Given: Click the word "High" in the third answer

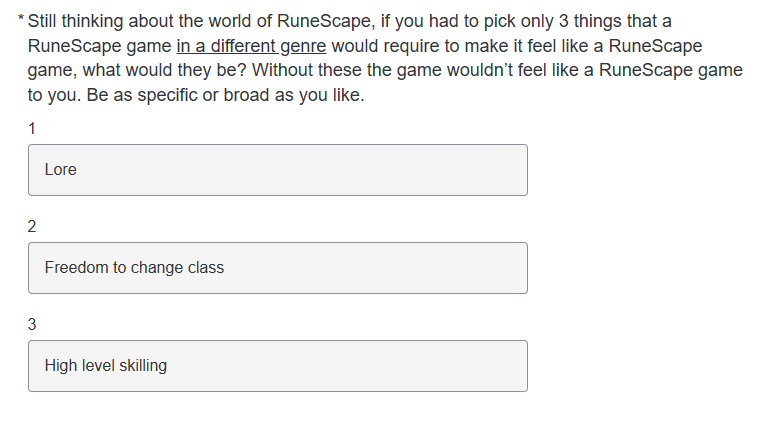Looking at the screenshot, I should pyautogui.click(x=61, y=366).
